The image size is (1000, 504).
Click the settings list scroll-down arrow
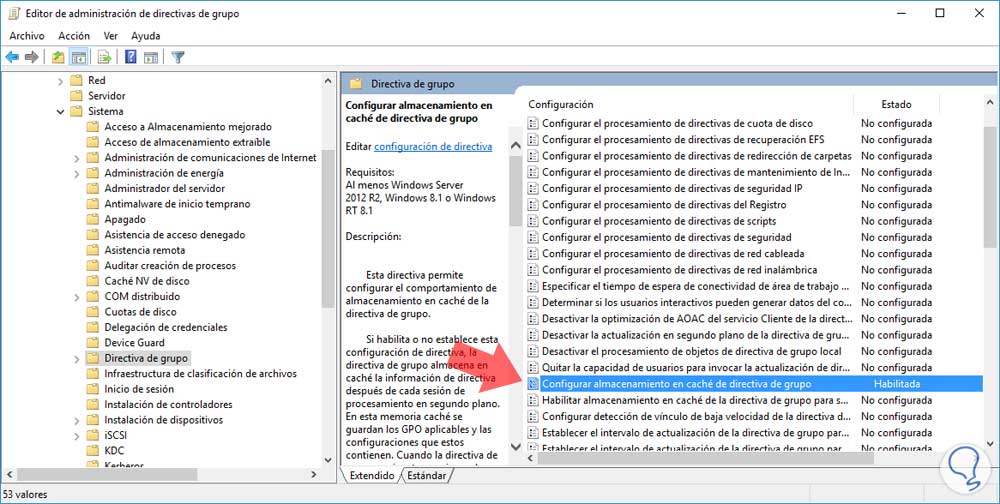990,443
